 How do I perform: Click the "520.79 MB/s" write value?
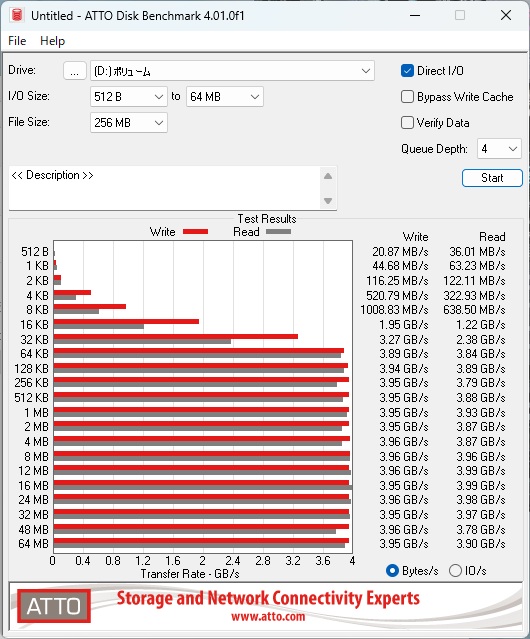coord(397,295)
